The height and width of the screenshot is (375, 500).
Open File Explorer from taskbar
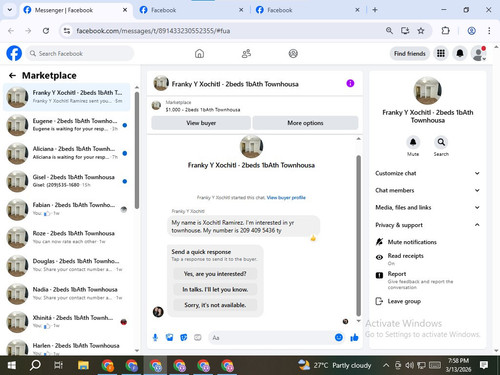click(x=83, y=365)
